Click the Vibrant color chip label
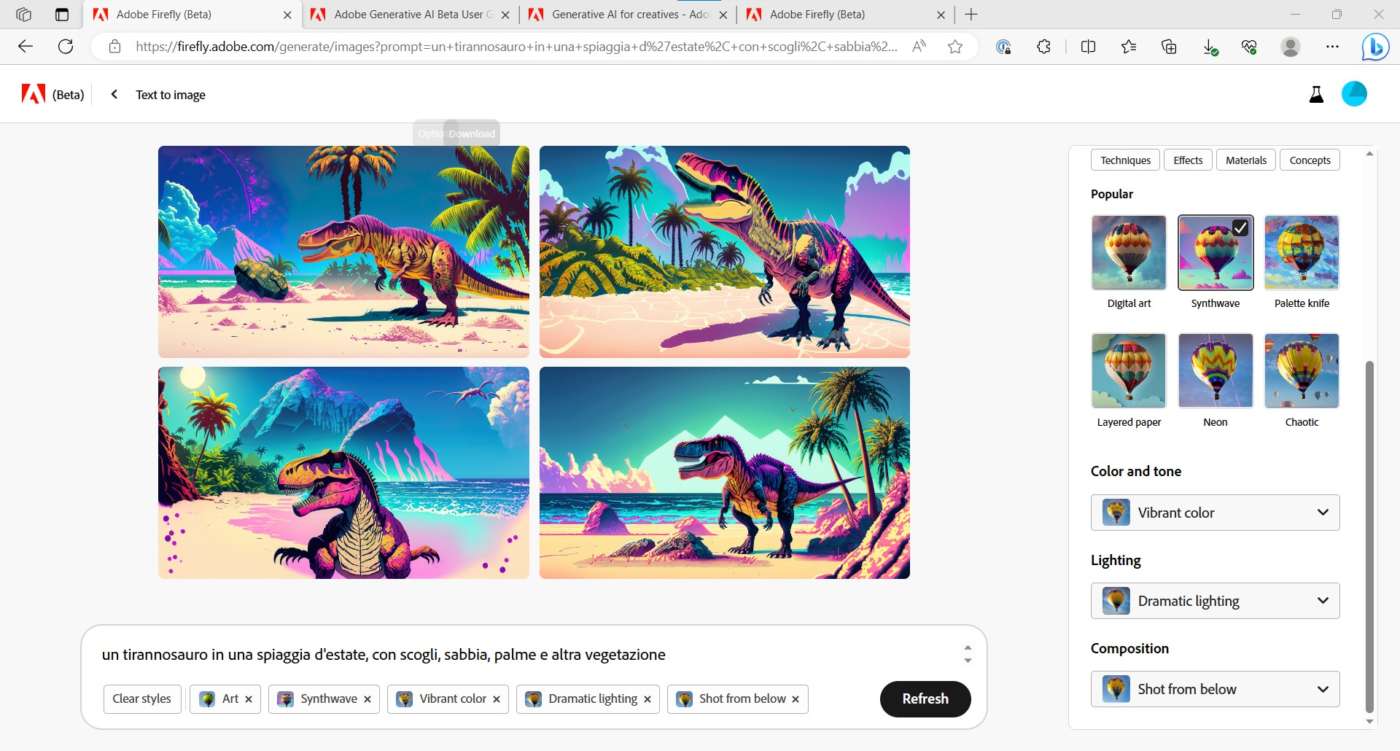Viewport: 1400px width, 751px height. tap(452, 699)
